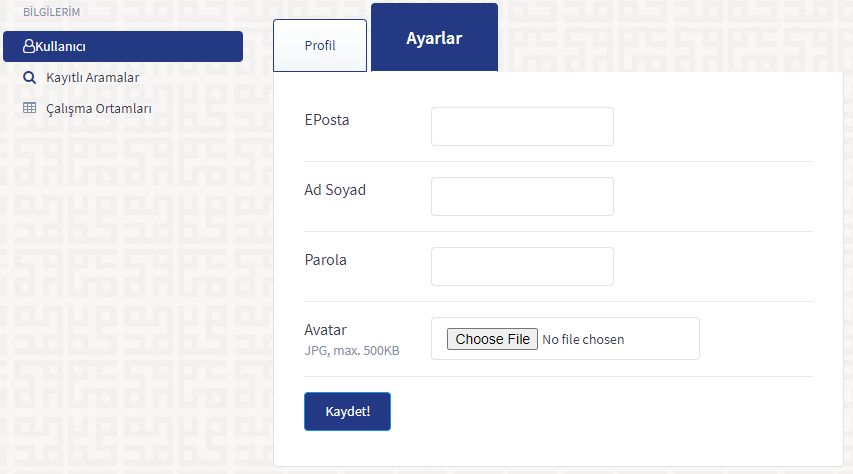Focus the EPosta text field
Screen dimensions: 853x474
pyautogui.click(x=522, y=127)
